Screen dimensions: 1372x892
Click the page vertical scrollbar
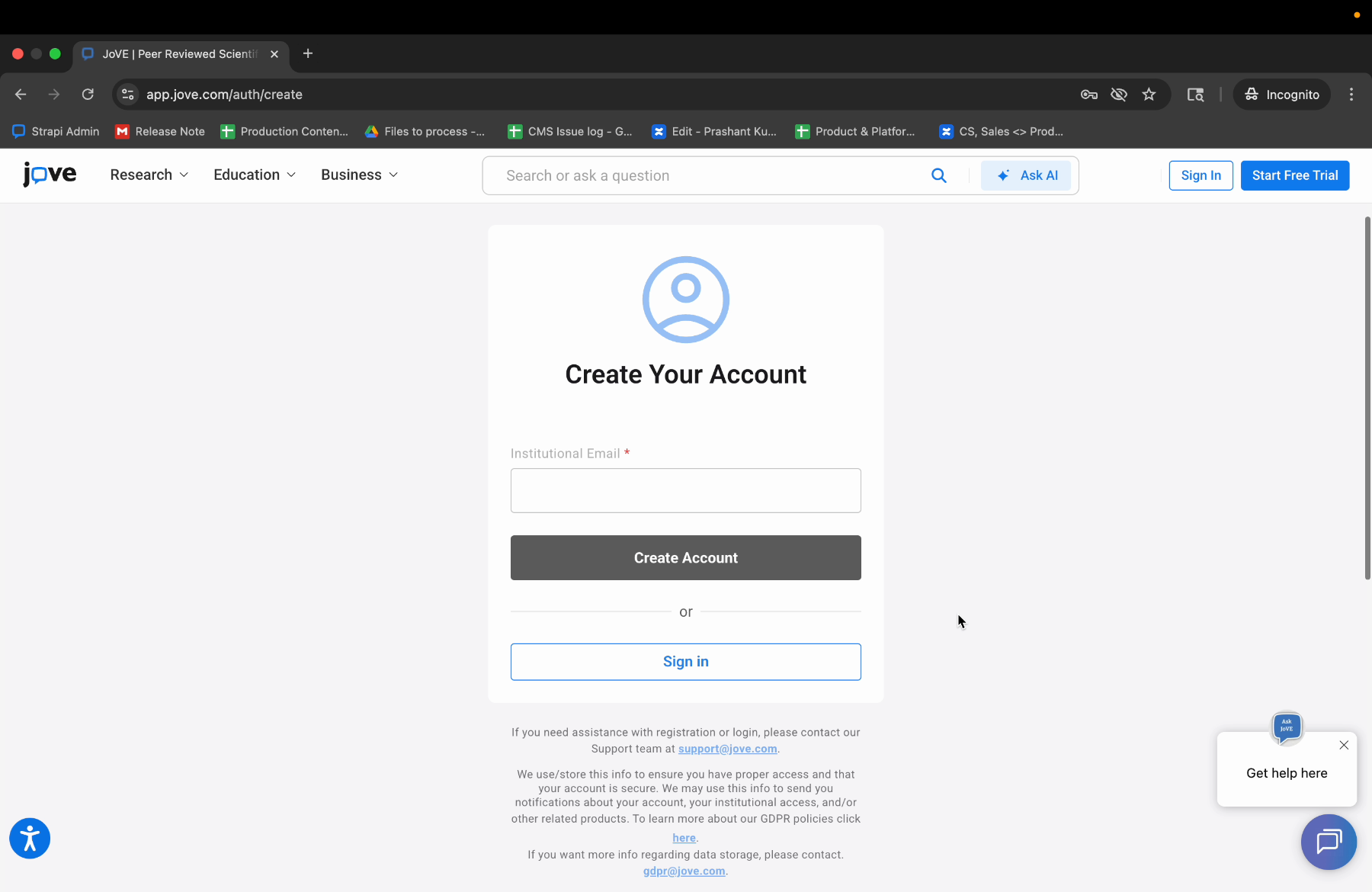click(x=1367, y=398)
